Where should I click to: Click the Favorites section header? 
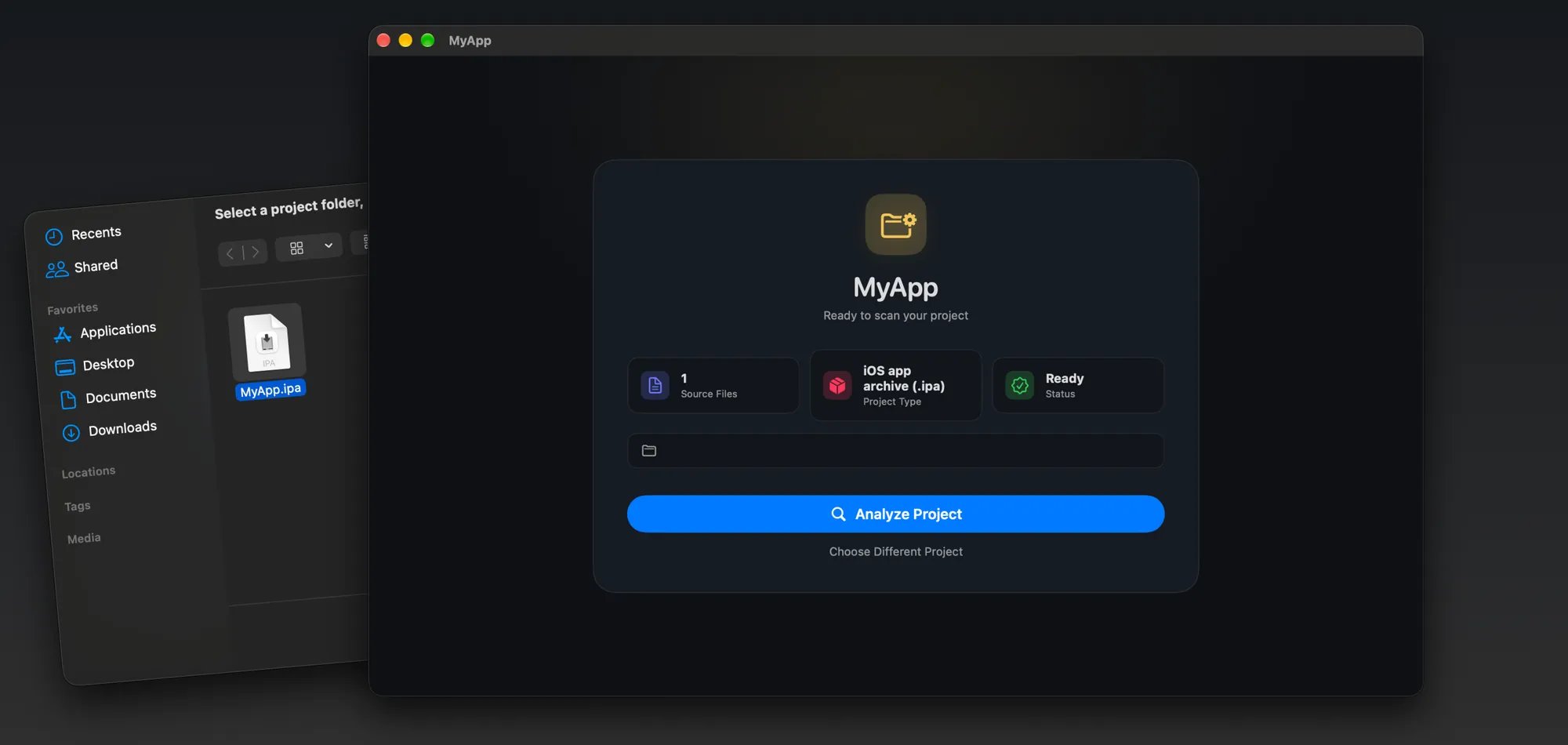click(x=72, y=309)
